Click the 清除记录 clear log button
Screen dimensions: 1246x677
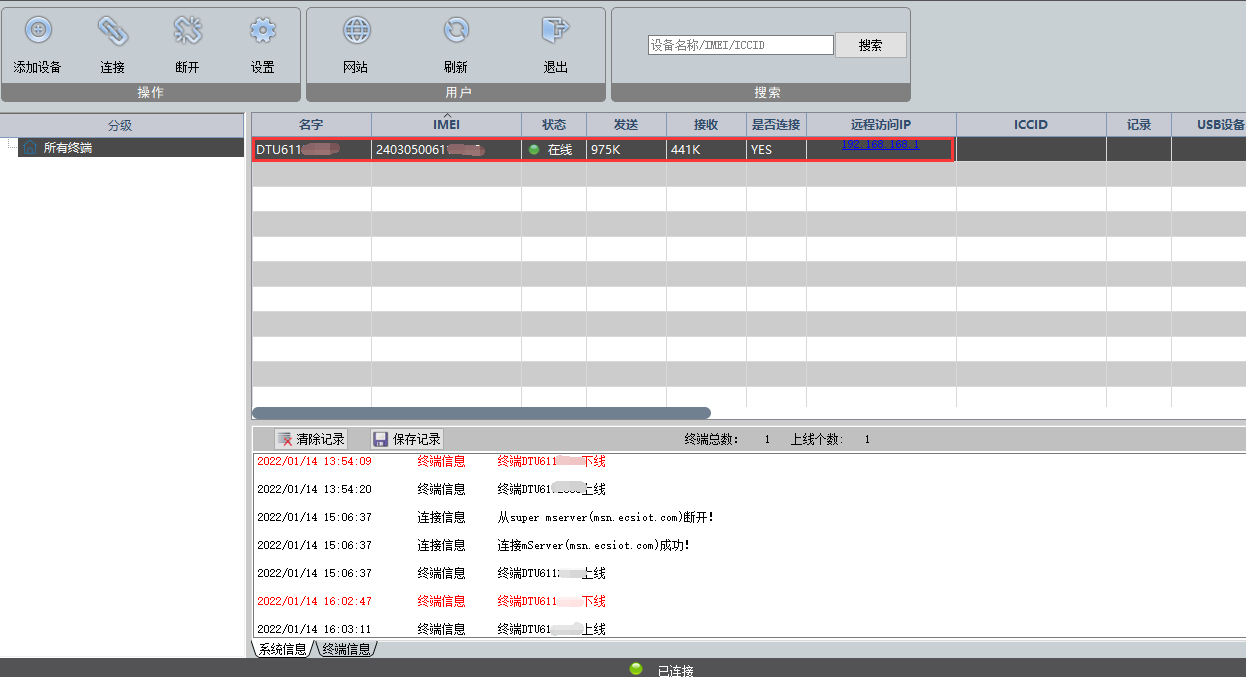tap(311, 439)
